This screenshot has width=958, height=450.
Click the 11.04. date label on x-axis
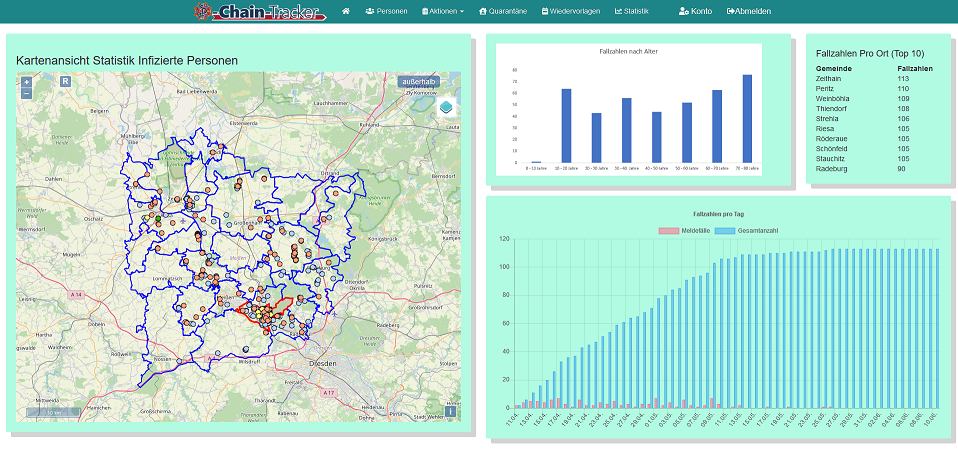pos(513,419)
